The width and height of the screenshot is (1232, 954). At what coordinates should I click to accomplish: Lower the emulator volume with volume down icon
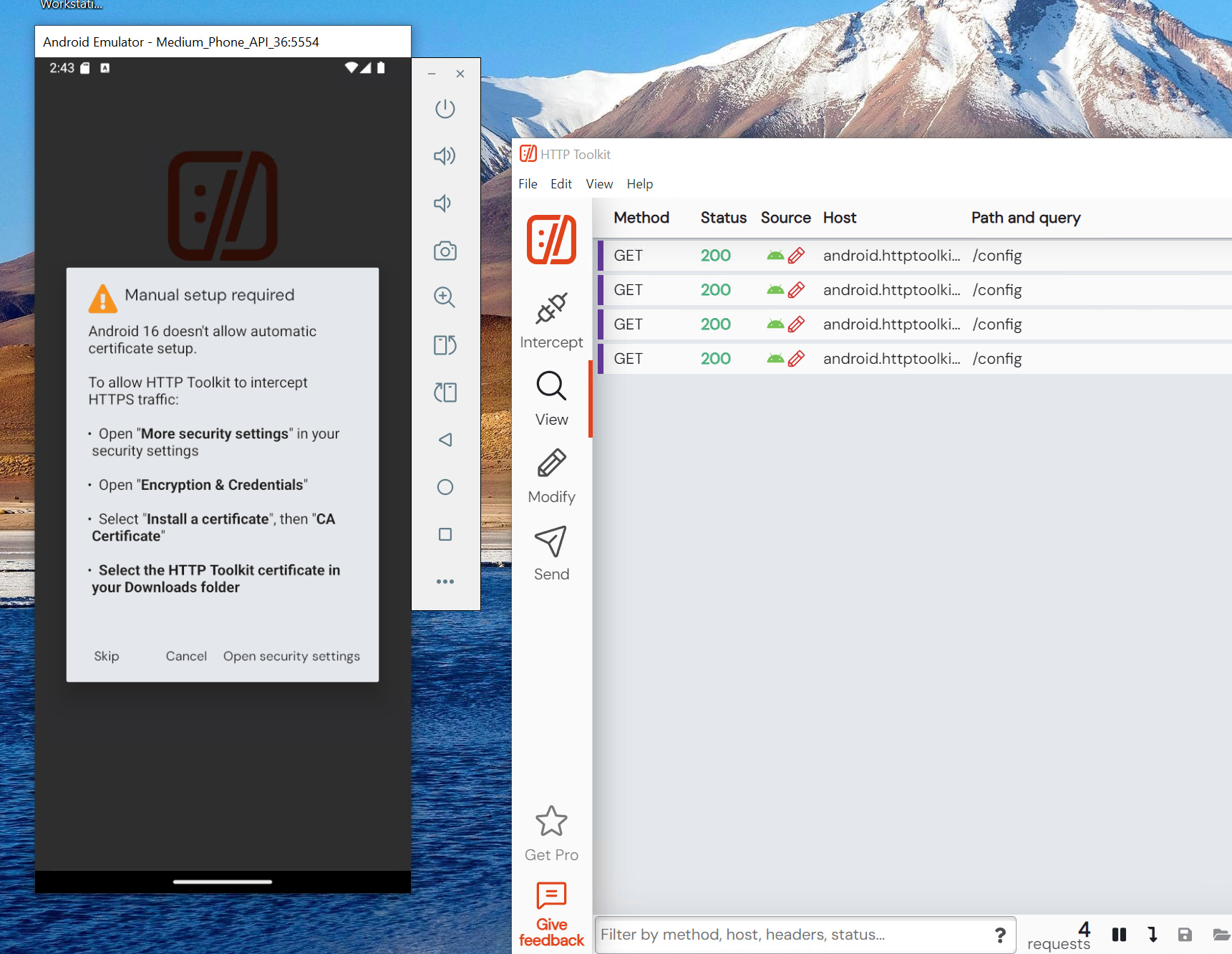(442, 203)
